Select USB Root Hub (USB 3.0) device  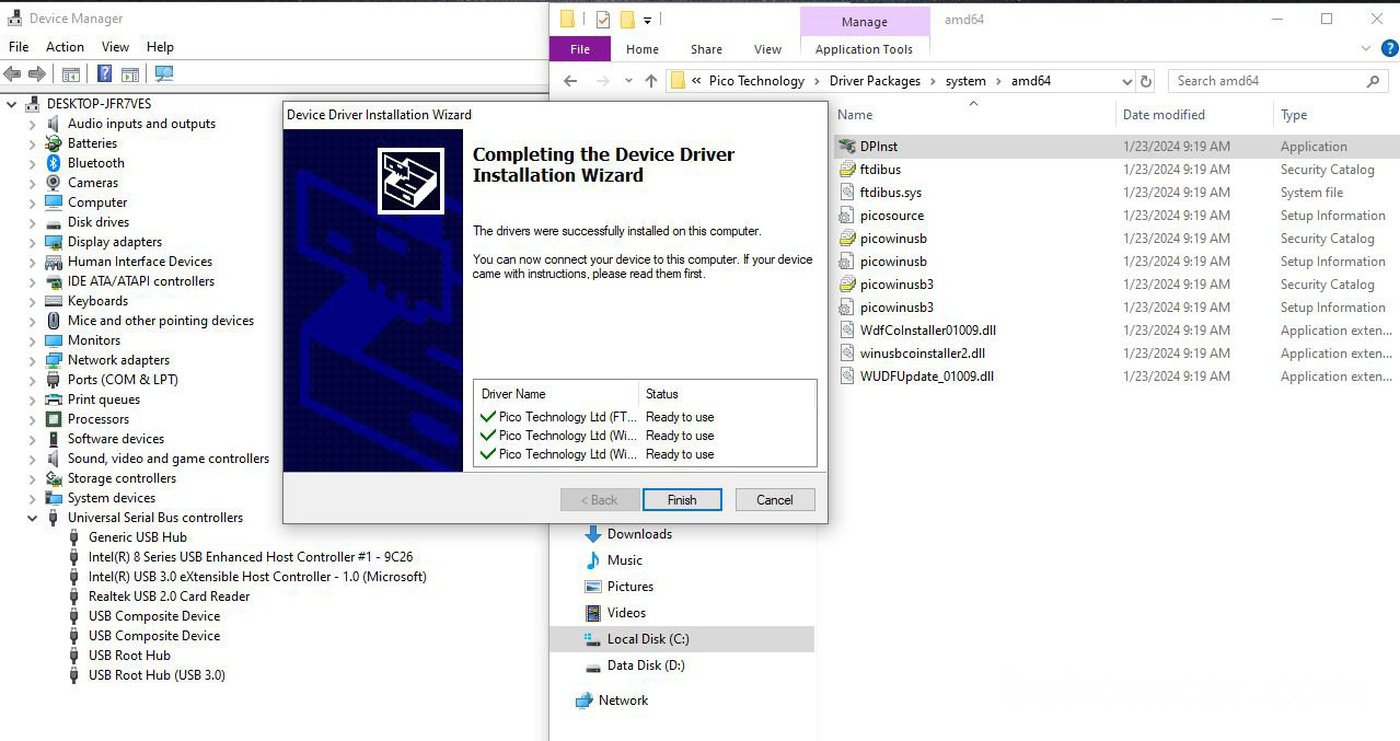[157, 675]
